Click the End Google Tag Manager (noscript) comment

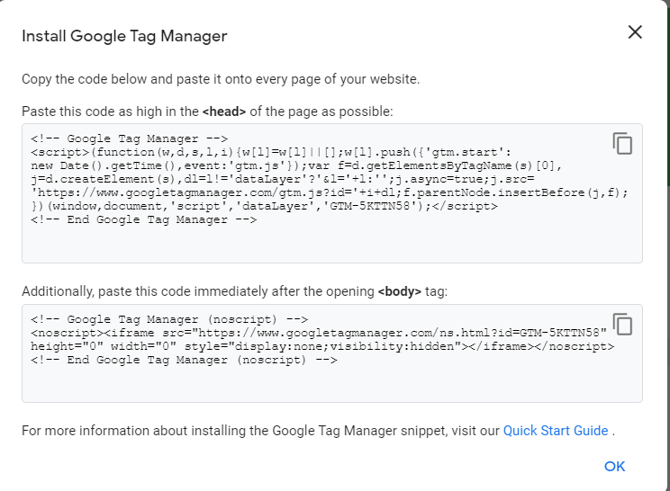pos(185,360)
